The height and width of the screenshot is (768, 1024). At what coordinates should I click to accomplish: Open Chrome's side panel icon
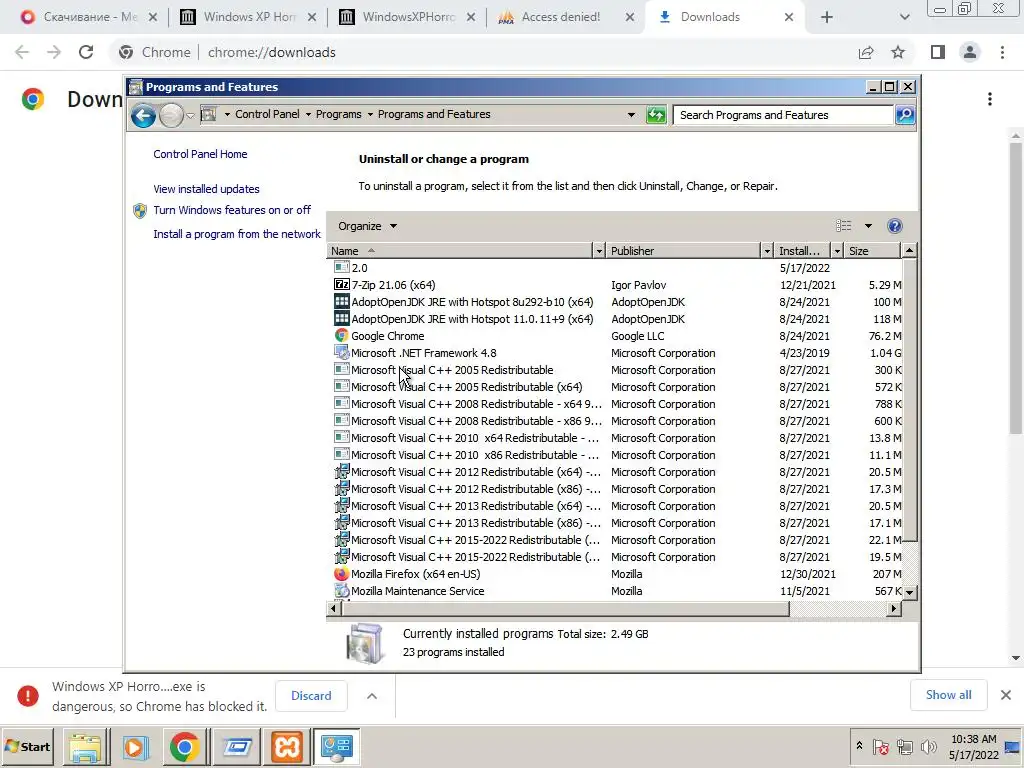pyautogui.click(x=938, y=52)
